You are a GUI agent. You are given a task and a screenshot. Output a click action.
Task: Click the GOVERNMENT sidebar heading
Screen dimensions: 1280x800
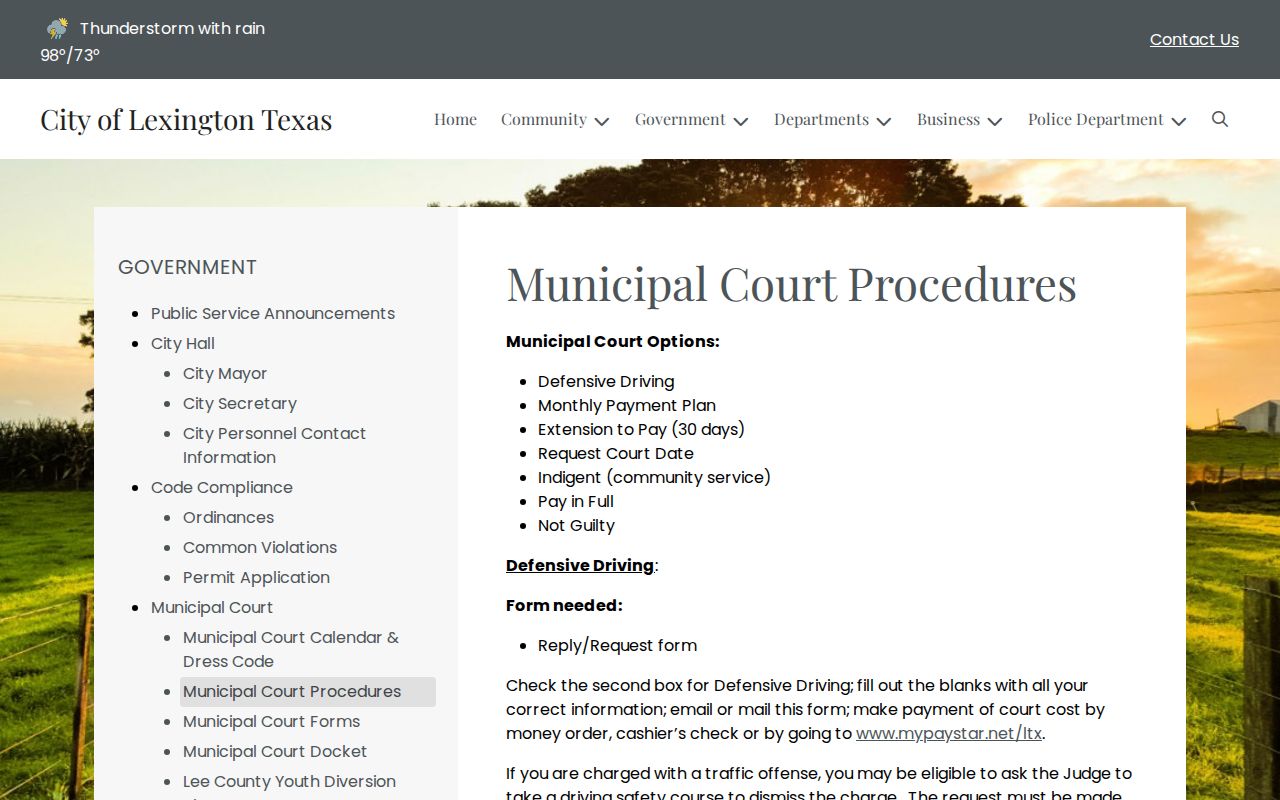point(187,267)
